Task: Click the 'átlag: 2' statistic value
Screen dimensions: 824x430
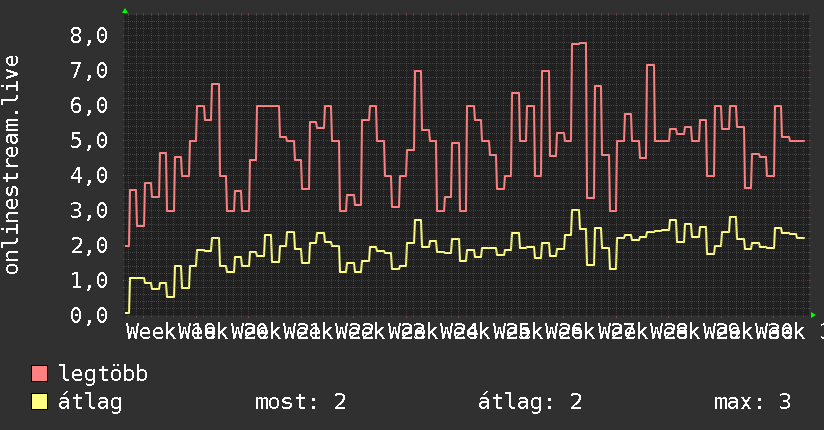Action: [x=530, y=402]
